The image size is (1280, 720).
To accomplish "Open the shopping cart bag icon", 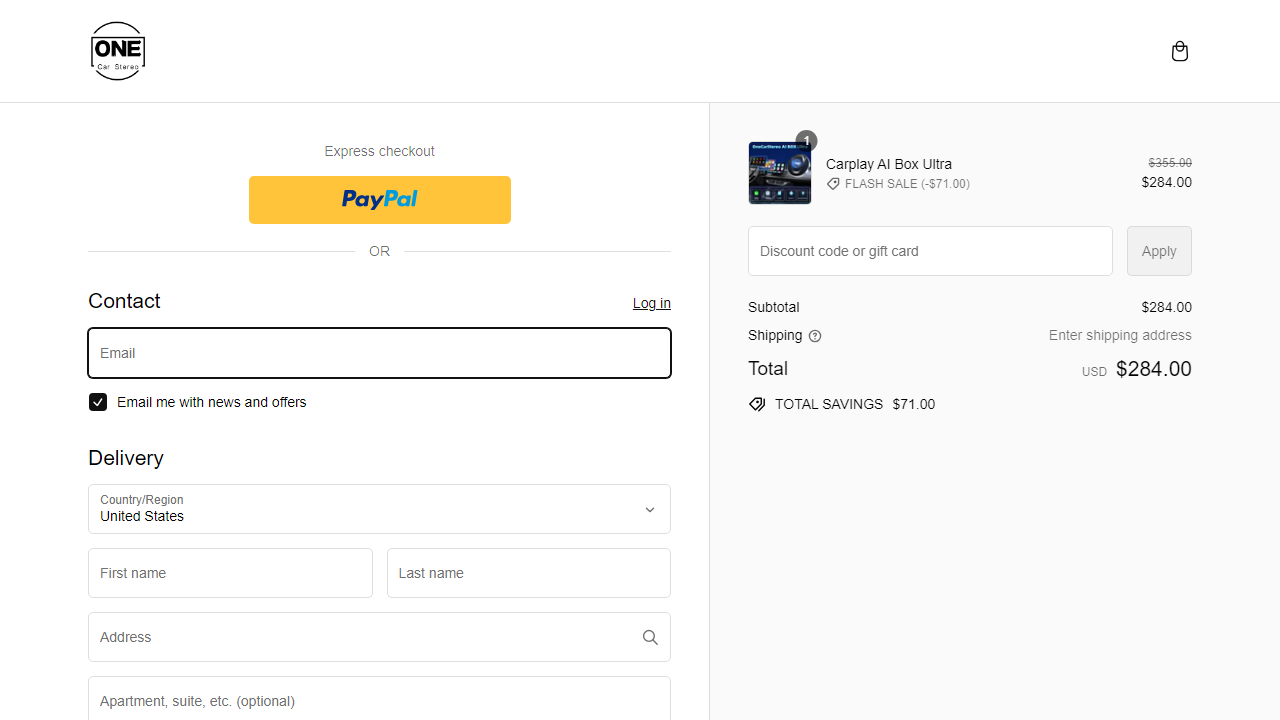I will pos(1180,51).
